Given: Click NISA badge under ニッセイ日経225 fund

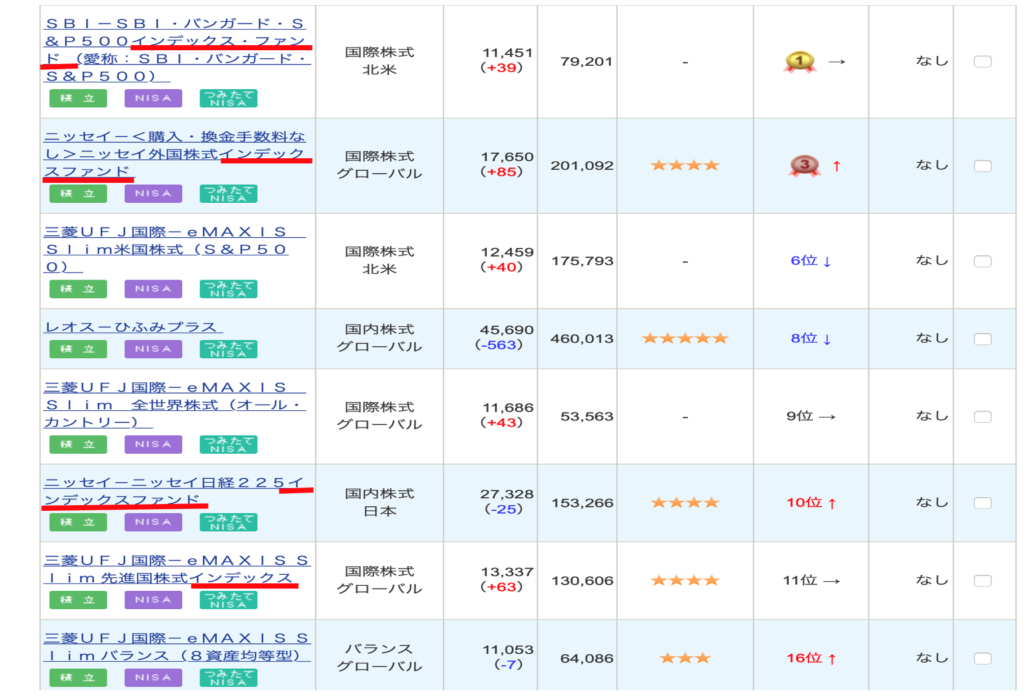Looking at the screenshot, I should 153,522.
